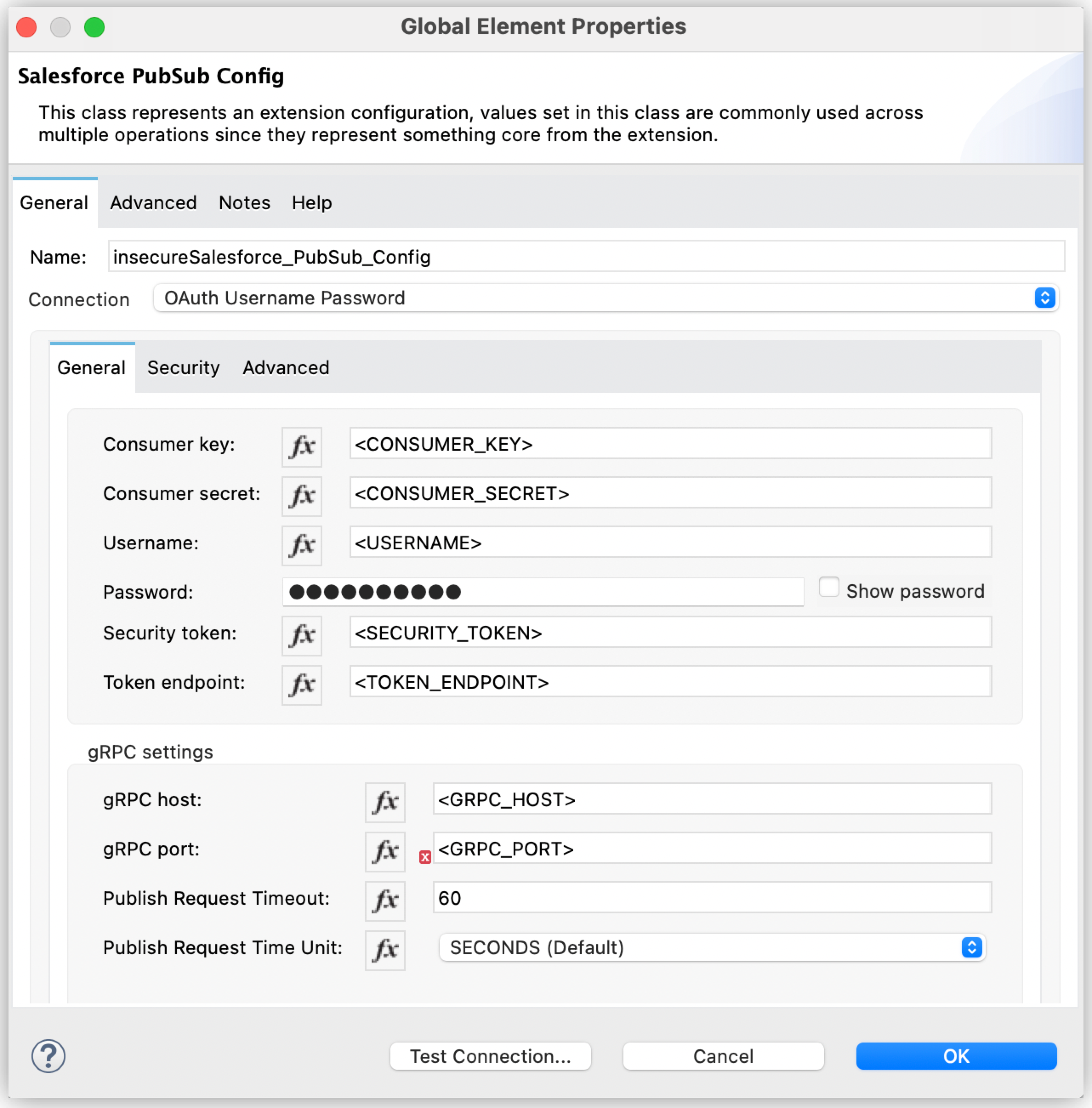The image size is (1092, 1108).
Task: Click the fx toggle for Publish Request Time Unit
Action: pos(384,950)
